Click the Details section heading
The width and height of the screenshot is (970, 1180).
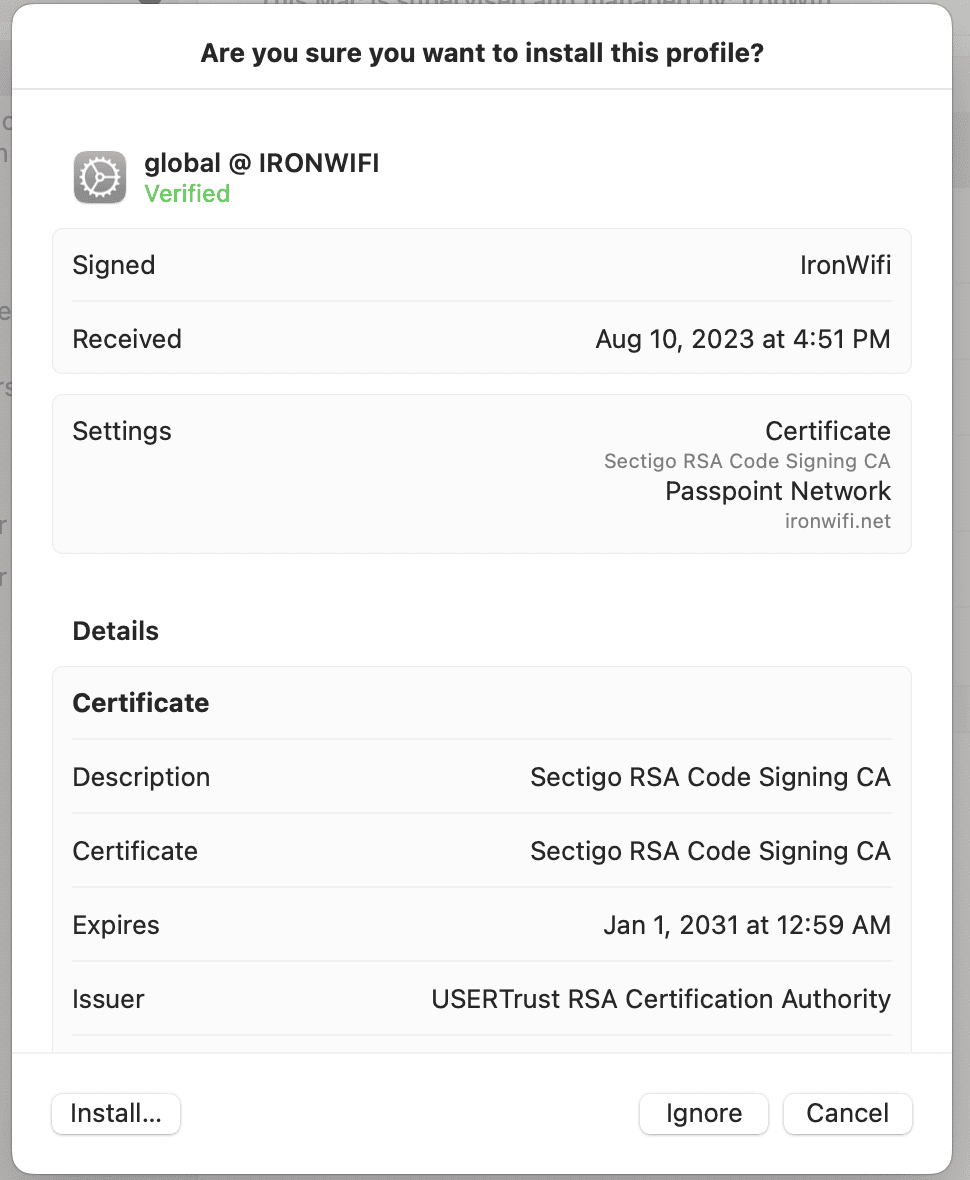click(x=116, y=631)
